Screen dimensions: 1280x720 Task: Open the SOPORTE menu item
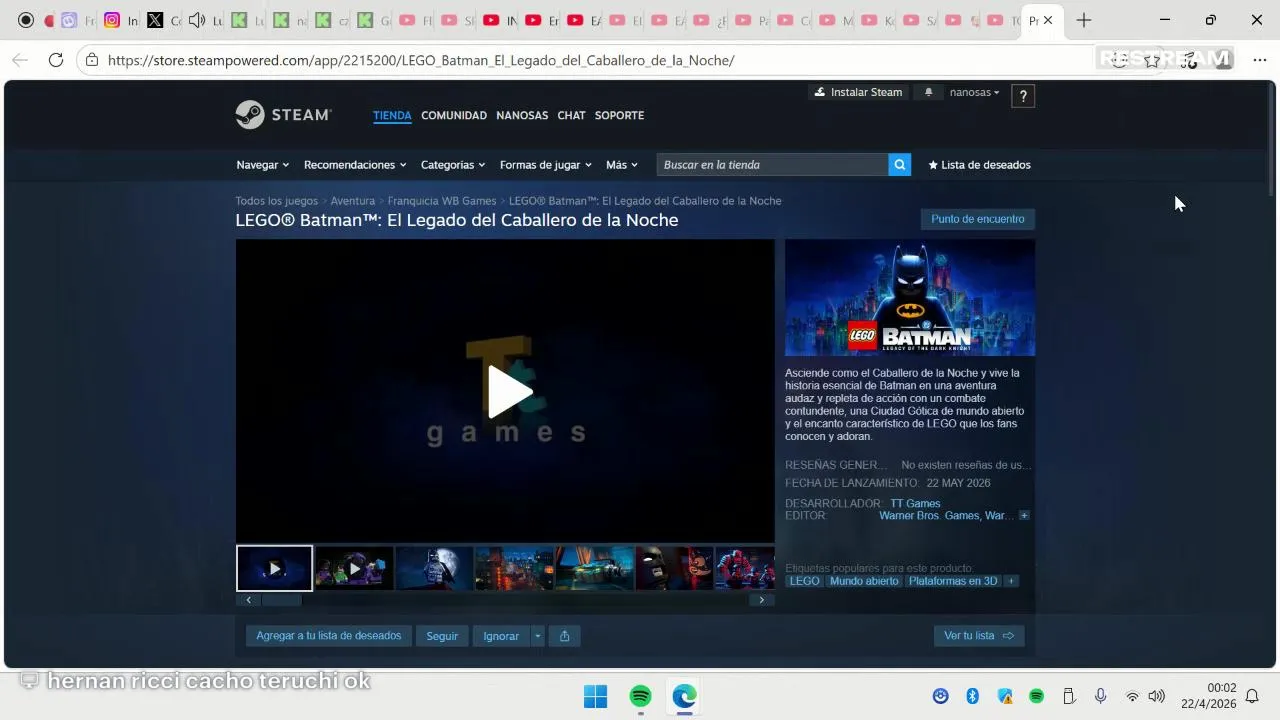click(x=619, y=115)
